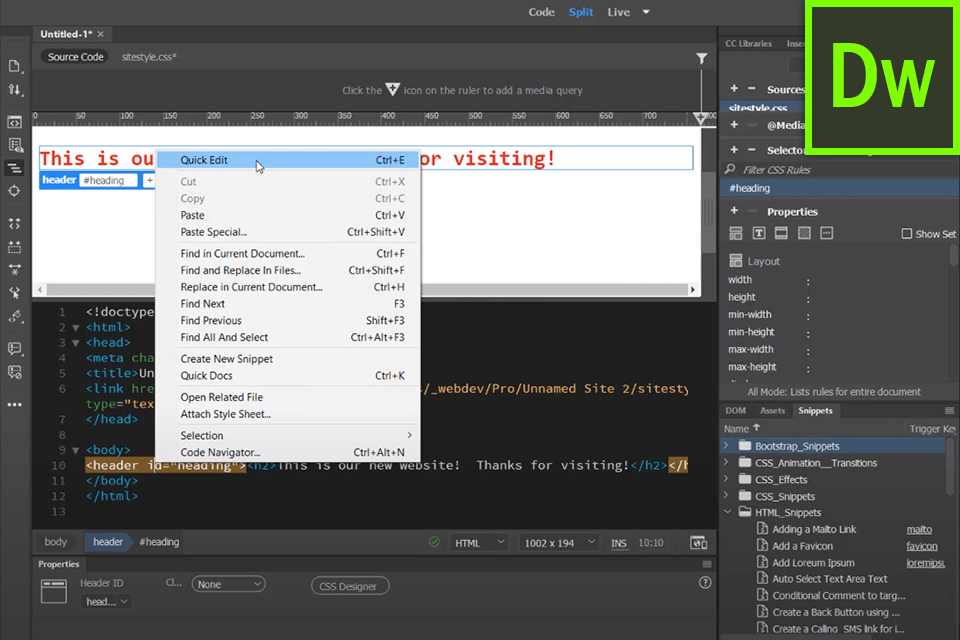Expand the CSS_Effects folder
Viewport: 960px width, 640px height.
click(x=727, y=479)
